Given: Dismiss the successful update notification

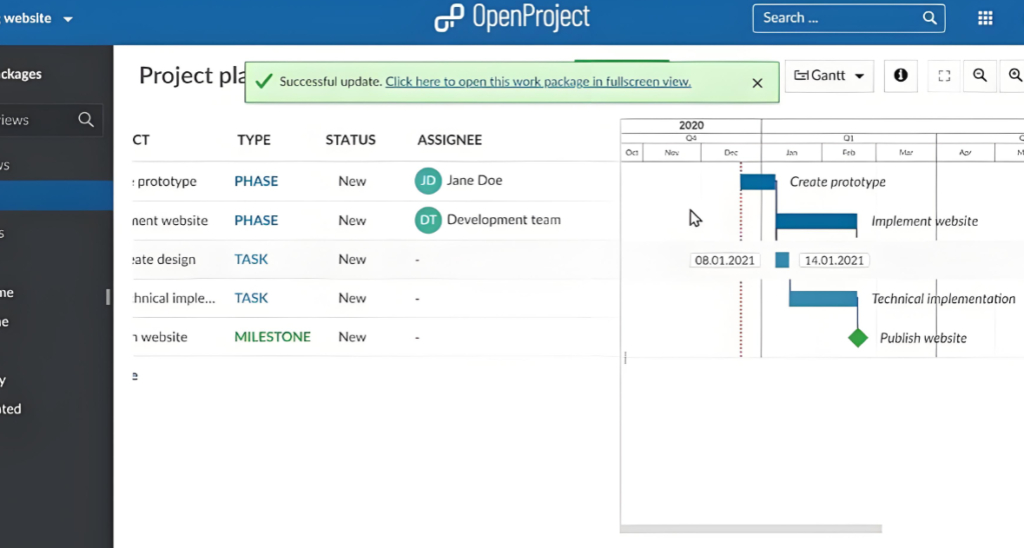Looking at the screenshot, I should click(758, 83).
